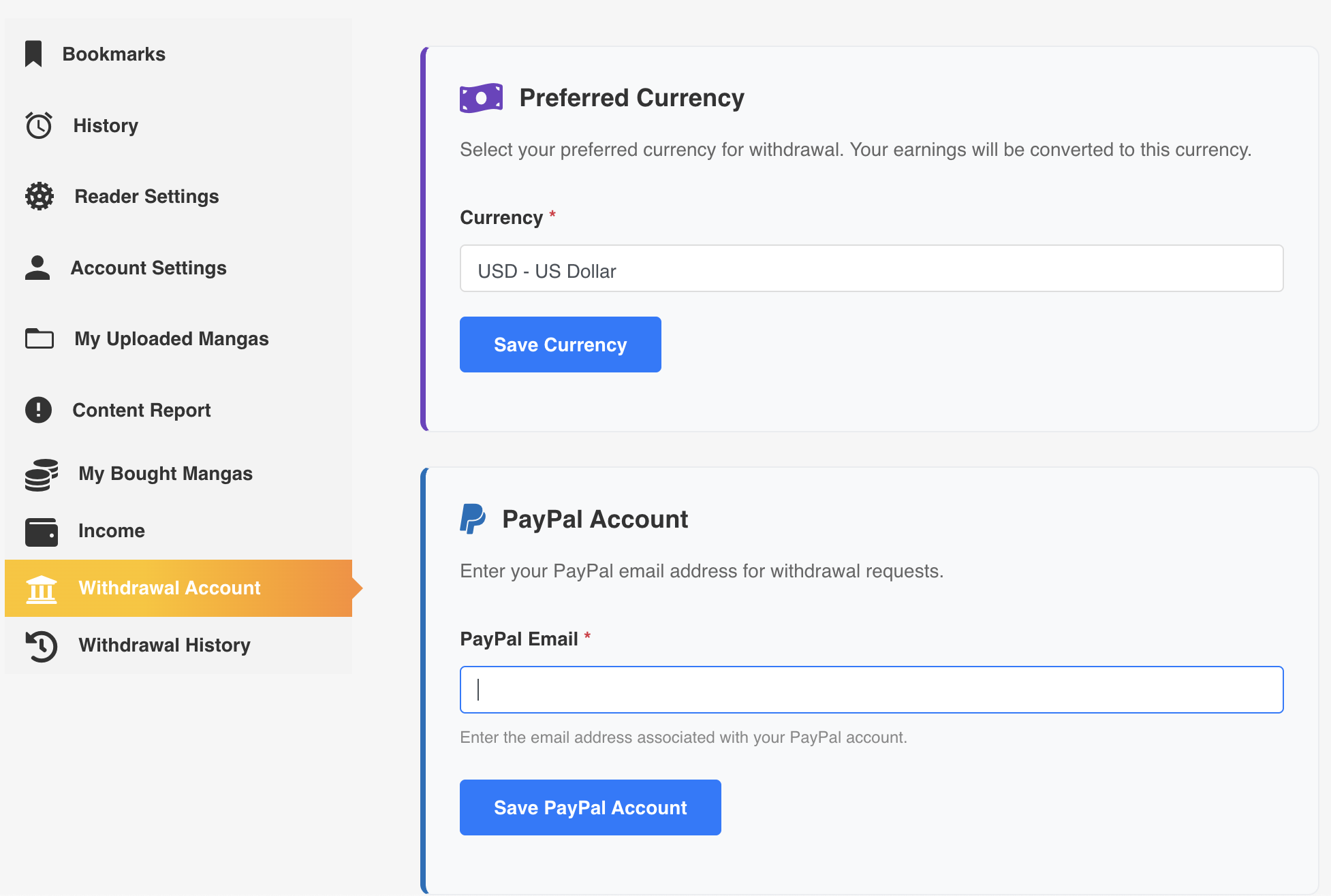Open My Uploaded Mangas folder icon
The height and width of the screenshot is (896, 1331).
(x=40, y=338)
